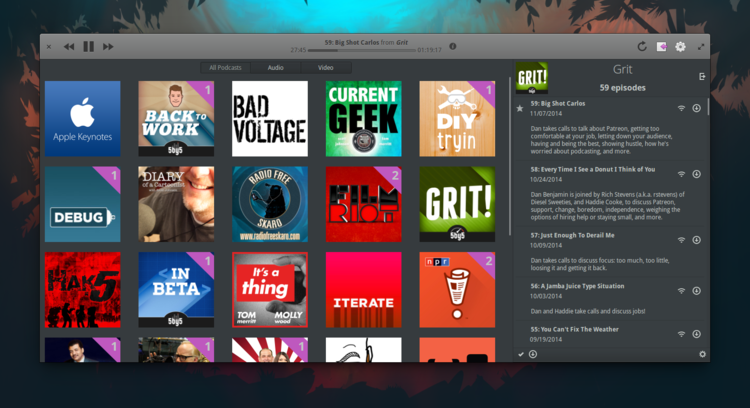
Task: Click the rewind button in the toolbar
Action: 69,46
